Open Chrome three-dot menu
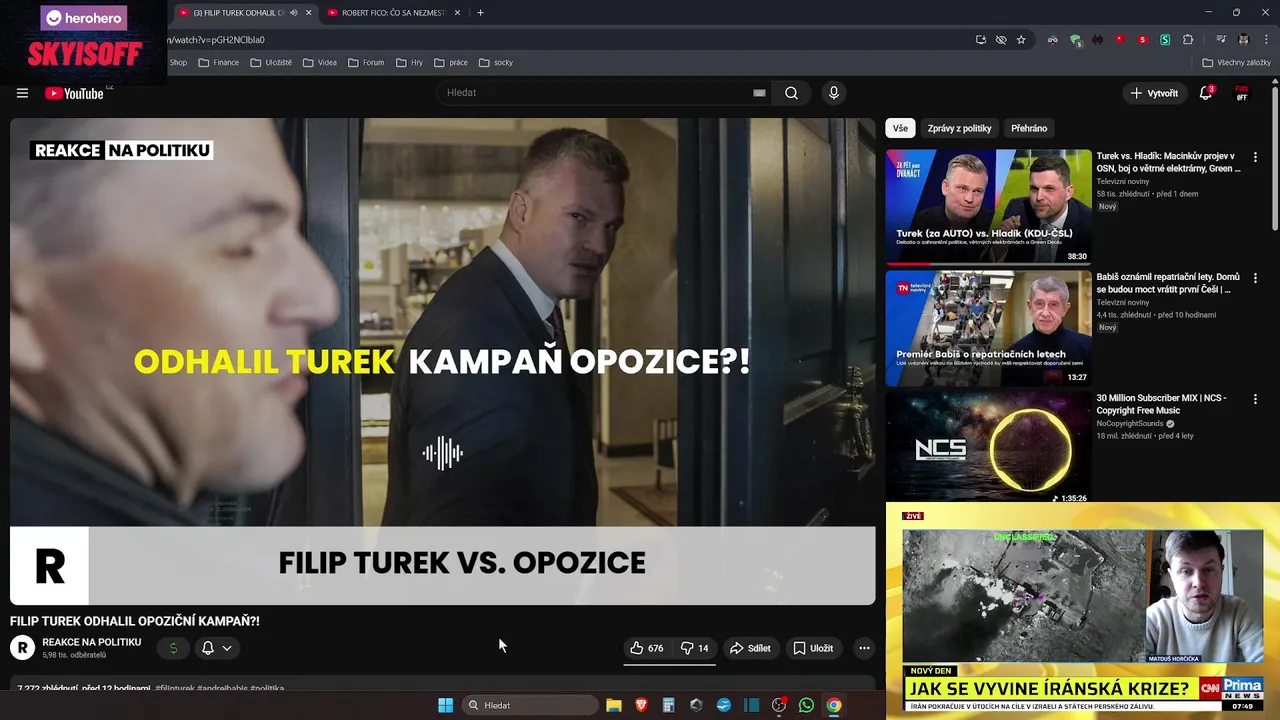1280x720 pixels. pyautogui.click(x=1266, y=40)
